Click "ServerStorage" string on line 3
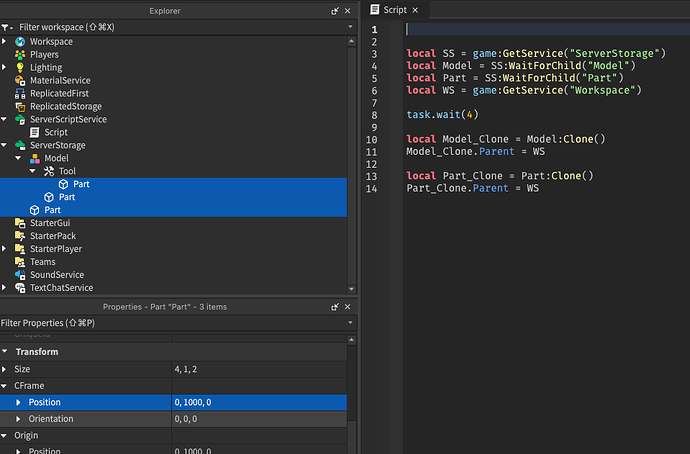 pos(615,54)
